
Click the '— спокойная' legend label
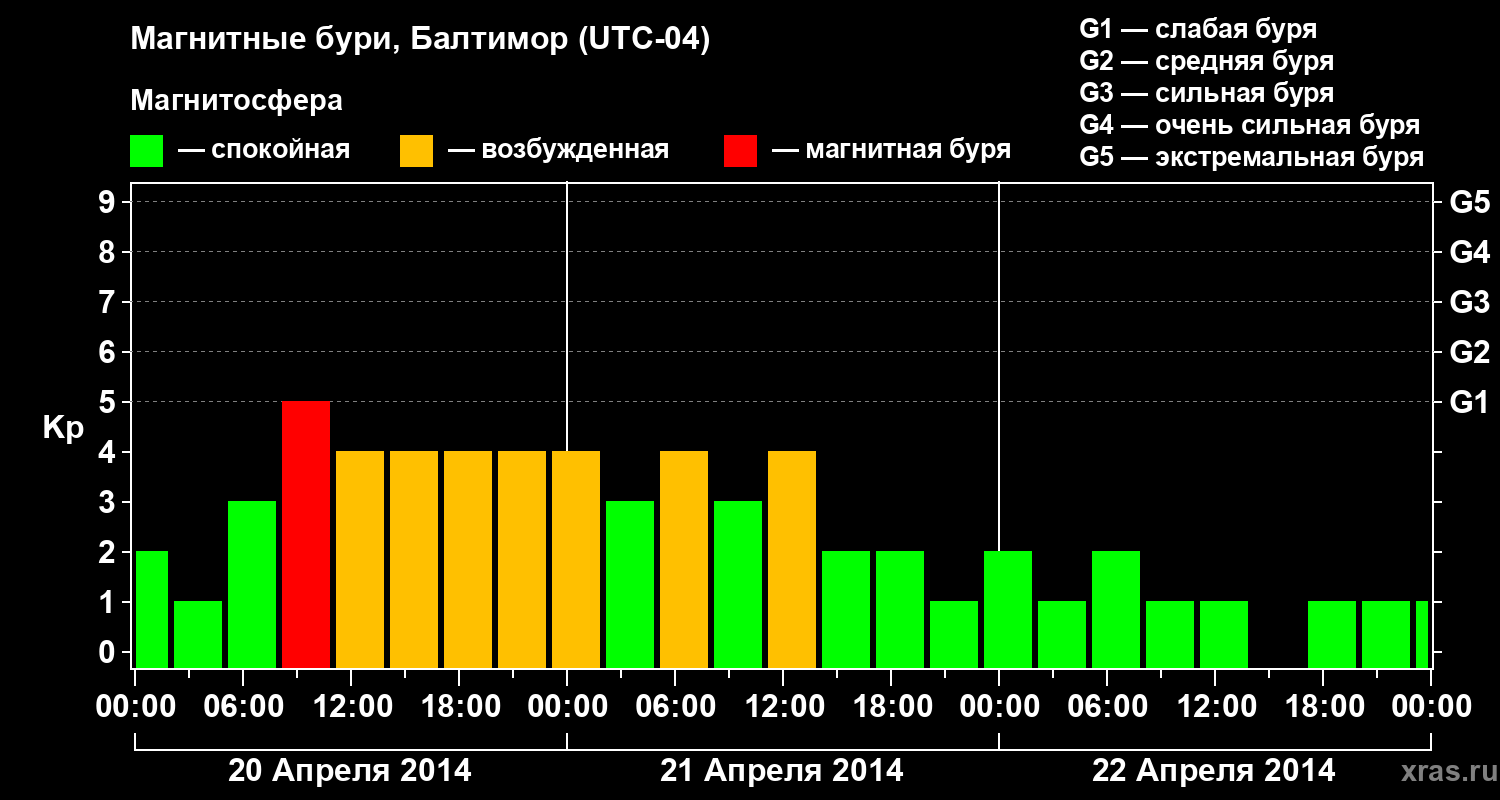point(264,151)
